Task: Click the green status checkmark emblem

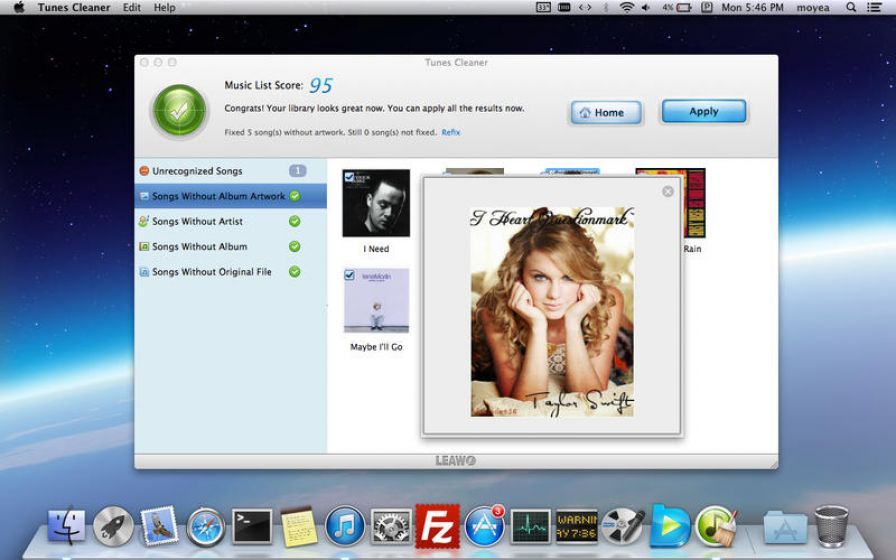Action: click(x=179, y=110)
